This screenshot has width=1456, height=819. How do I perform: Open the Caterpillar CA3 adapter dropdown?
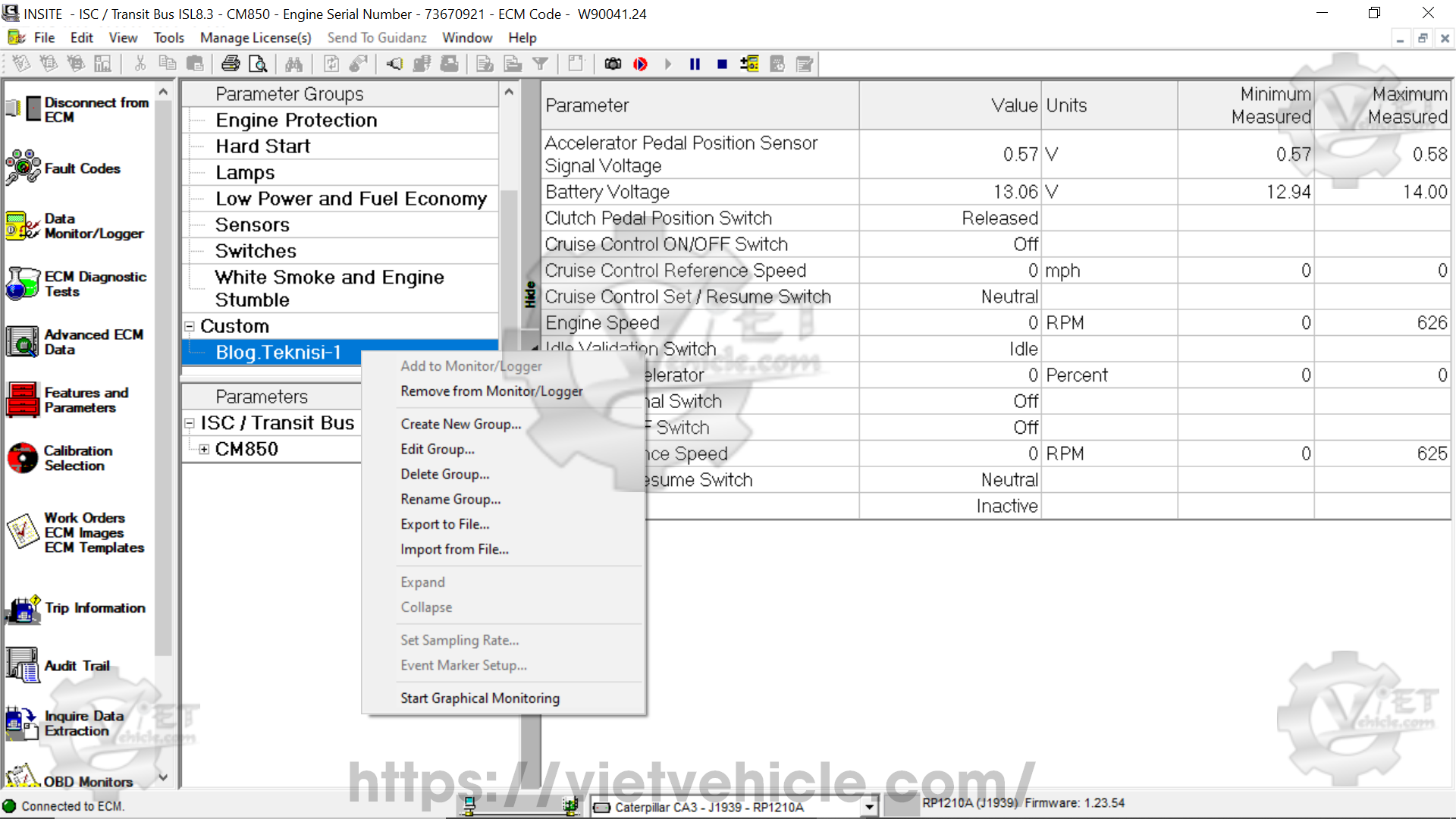point(869,807)
